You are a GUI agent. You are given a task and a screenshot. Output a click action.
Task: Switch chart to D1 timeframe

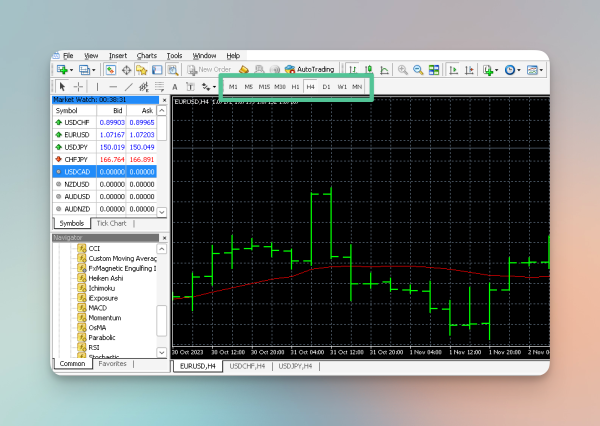click(326, 87)
